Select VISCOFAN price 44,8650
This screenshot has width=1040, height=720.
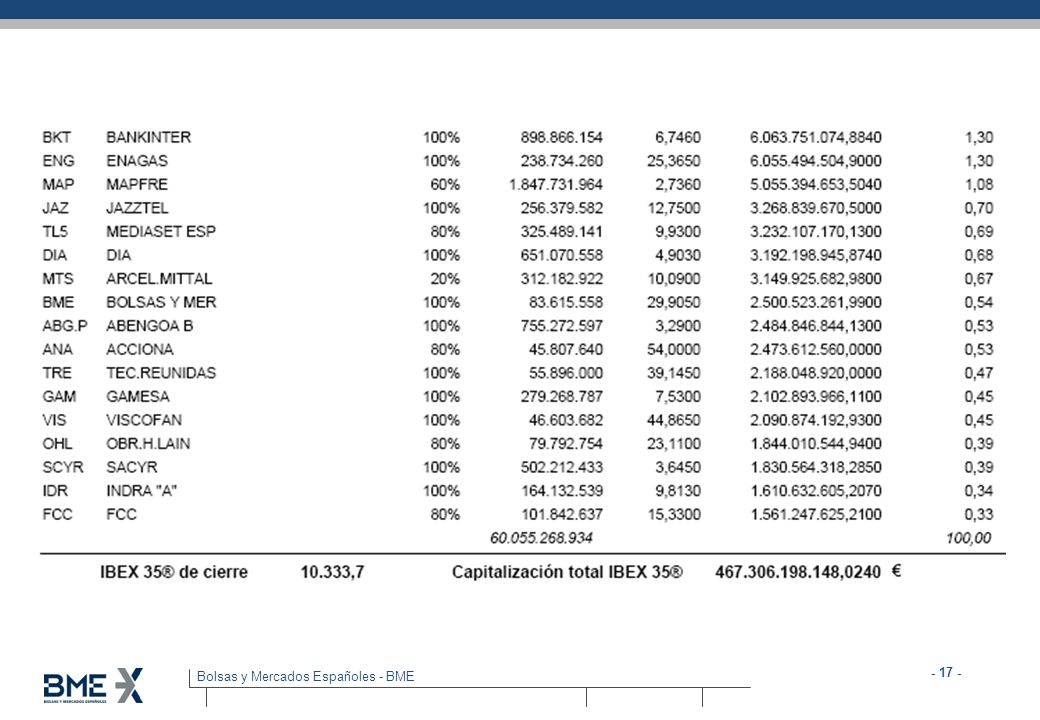click(674, 420)
